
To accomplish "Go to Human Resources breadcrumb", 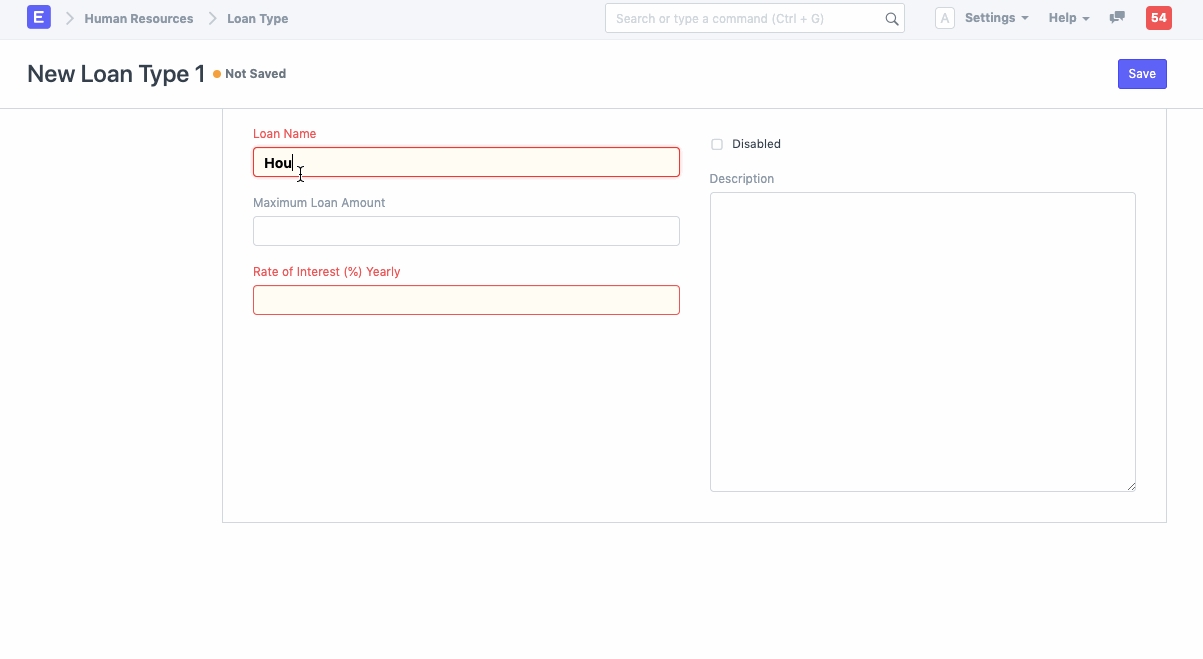I will pos(139,19).
